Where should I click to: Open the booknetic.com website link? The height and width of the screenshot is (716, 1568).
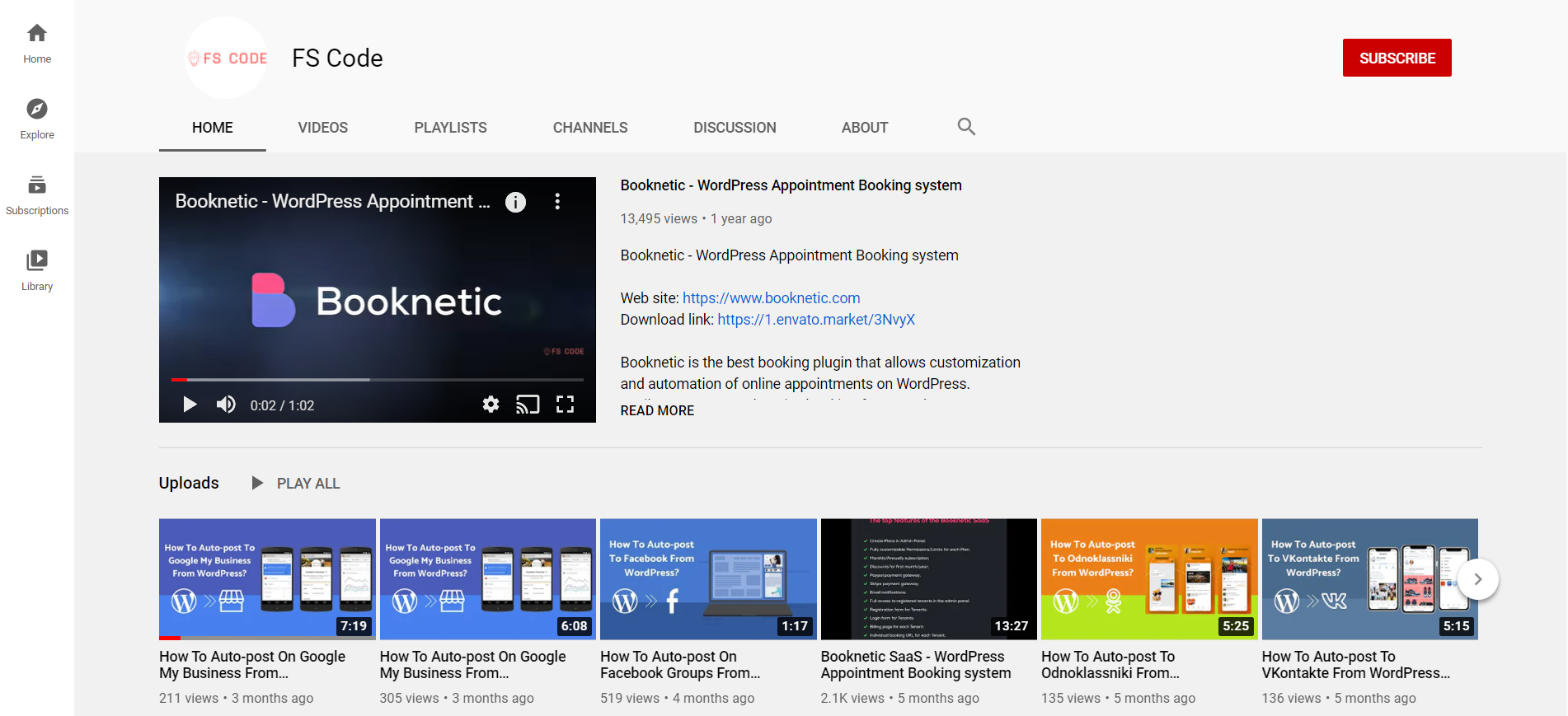771,298
